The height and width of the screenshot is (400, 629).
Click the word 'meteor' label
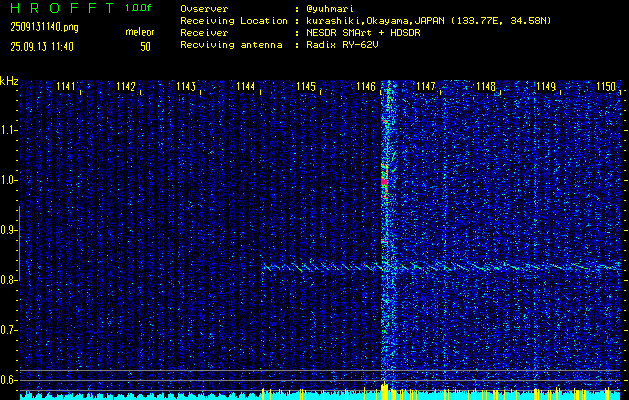point(140,32)
